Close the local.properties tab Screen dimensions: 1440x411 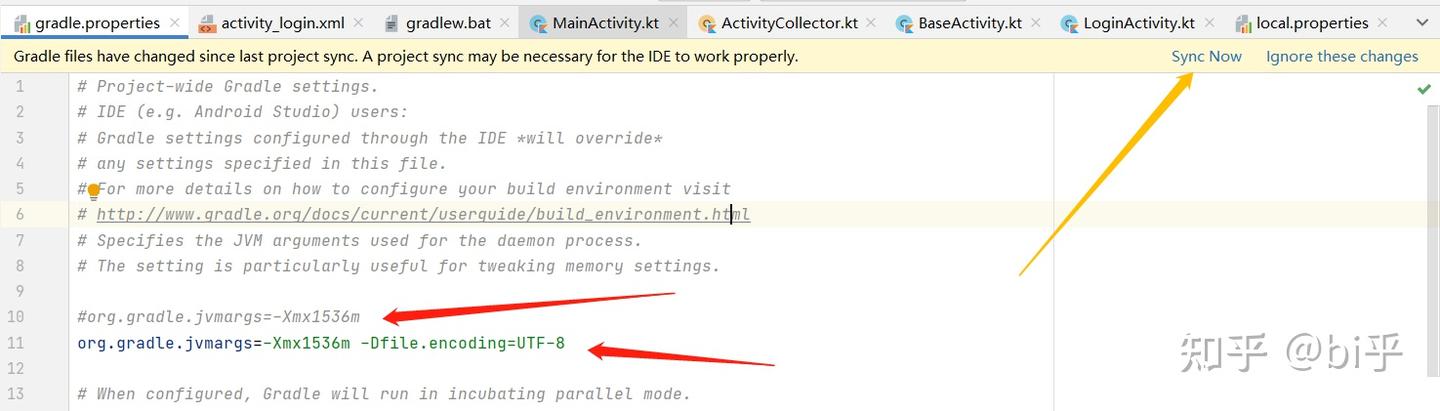point(1384,23)
